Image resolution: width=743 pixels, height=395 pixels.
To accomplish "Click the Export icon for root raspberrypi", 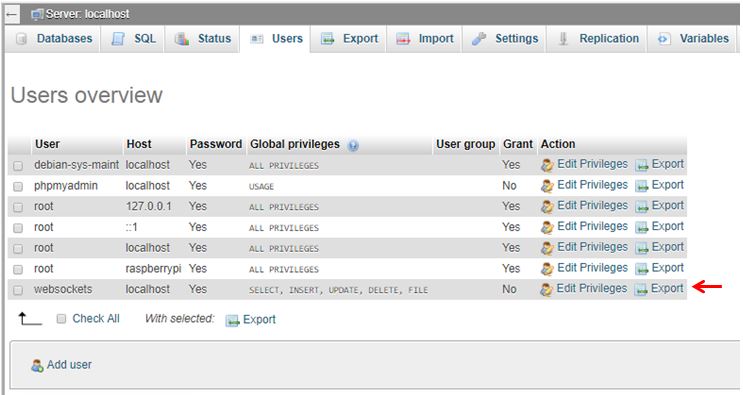I will 642,269.
